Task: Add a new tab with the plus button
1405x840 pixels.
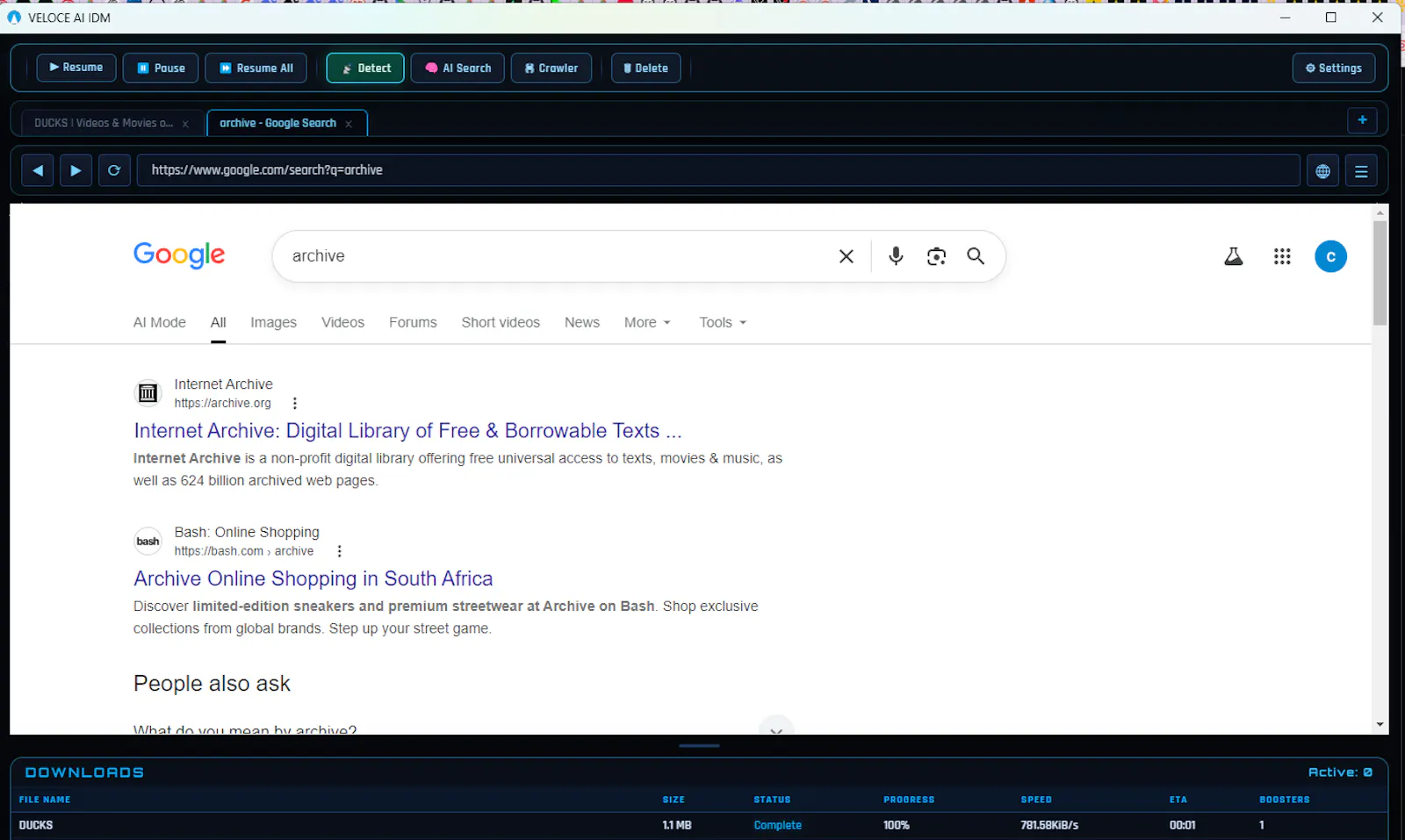Action: tap(1362, 120)
